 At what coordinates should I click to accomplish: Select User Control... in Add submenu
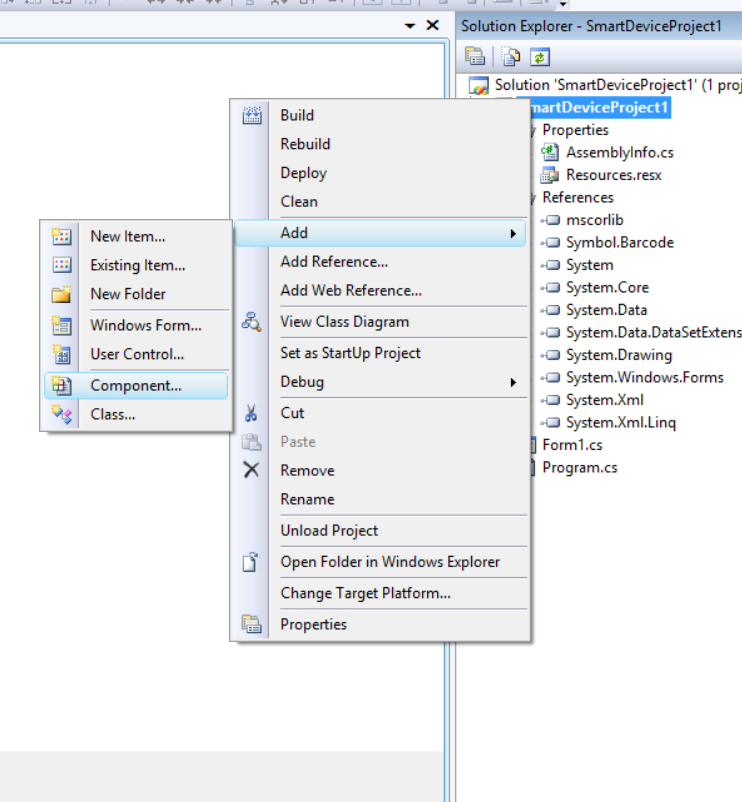[136, 354]
